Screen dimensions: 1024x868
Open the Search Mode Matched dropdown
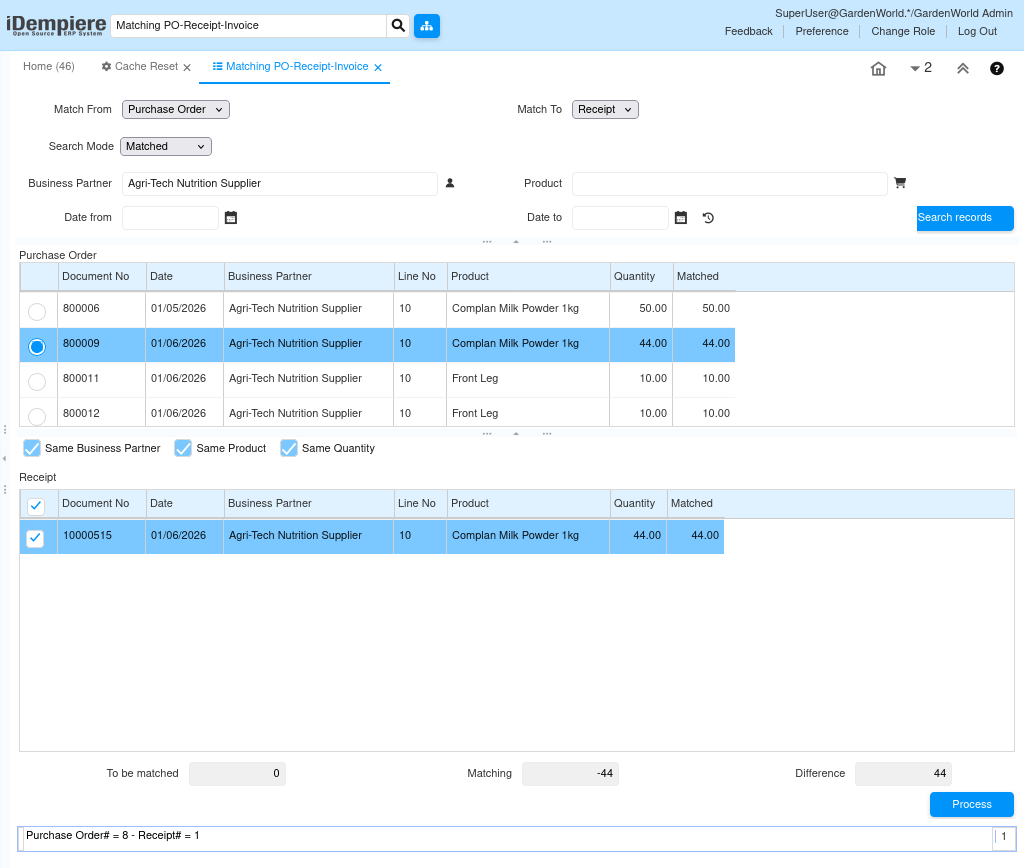[x=166, y=146]
